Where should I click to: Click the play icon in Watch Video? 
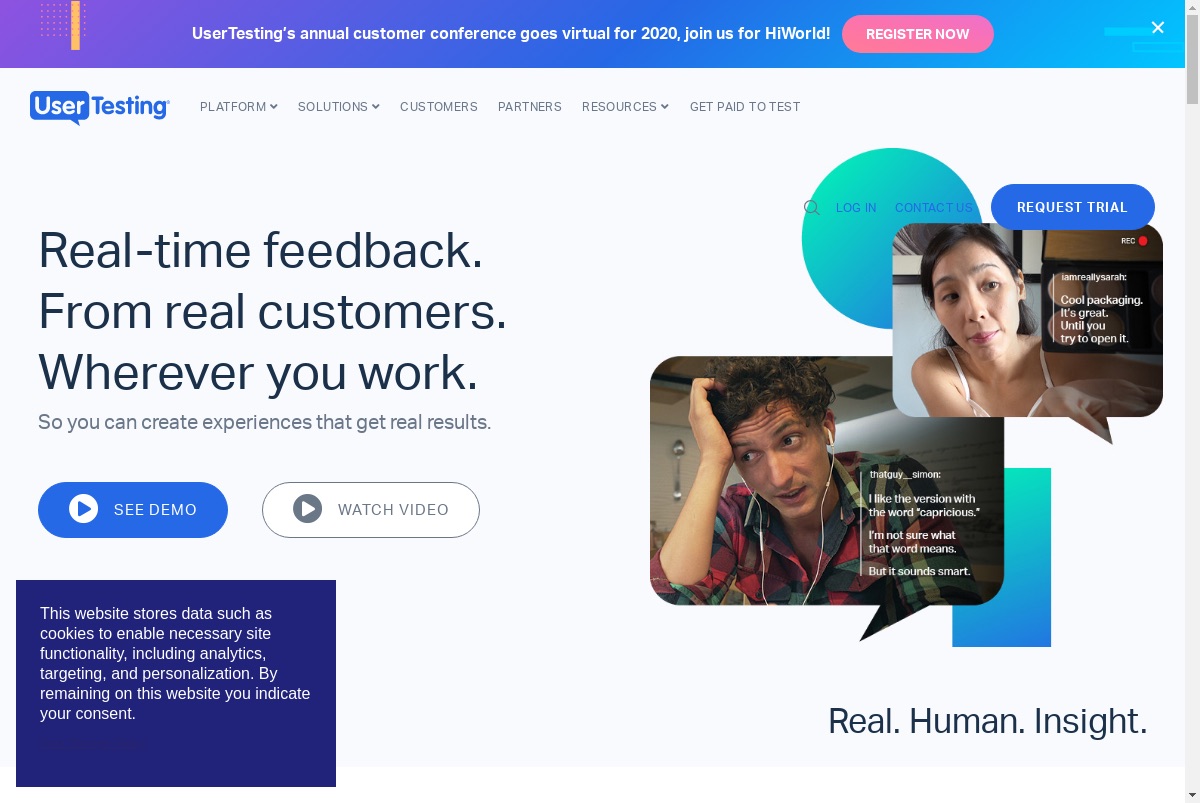(308, 509)
